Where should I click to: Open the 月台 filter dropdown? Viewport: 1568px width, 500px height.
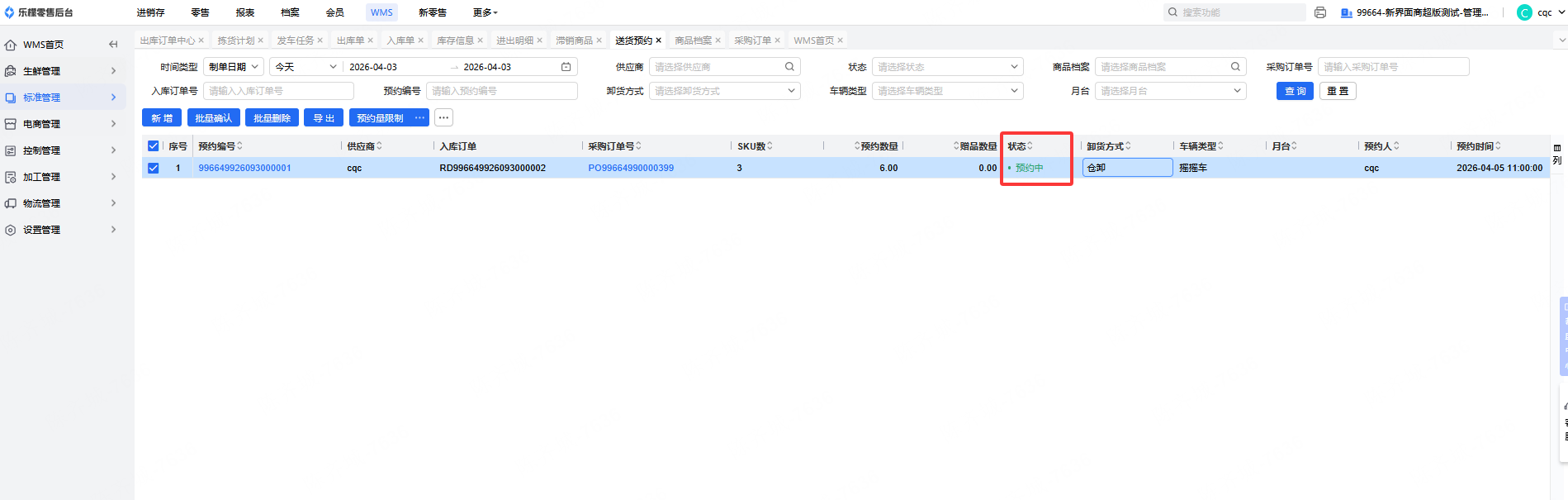1171,91
